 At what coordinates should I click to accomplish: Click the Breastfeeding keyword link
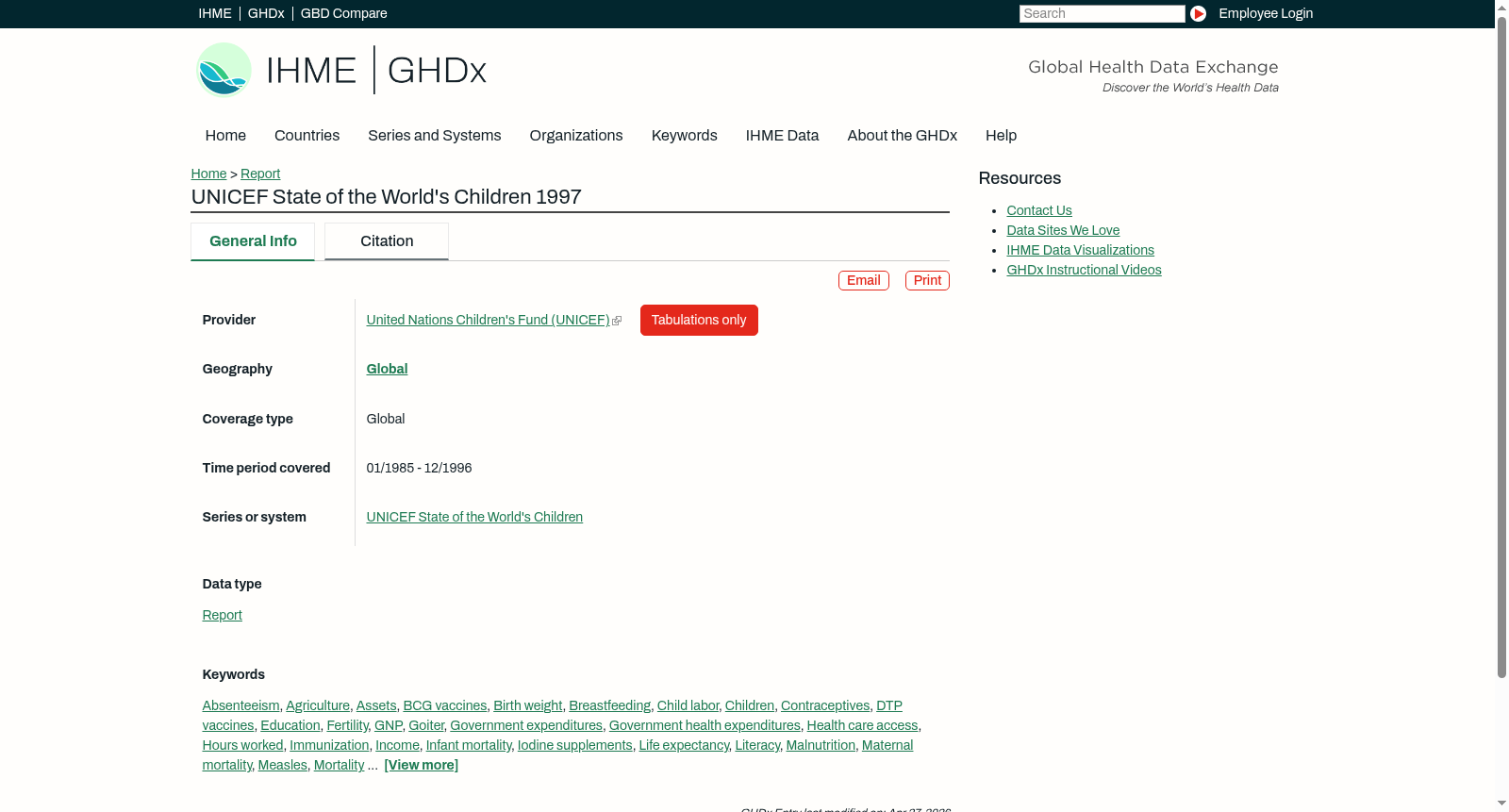click(610, 705)
